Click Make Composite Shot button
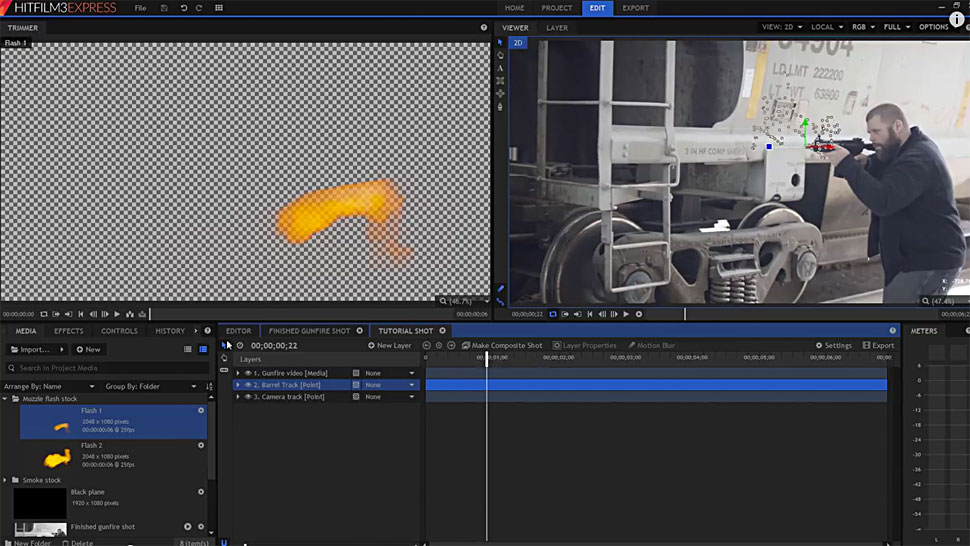The width and height of the screenshot is (970, 546). (x=502, y=346)
